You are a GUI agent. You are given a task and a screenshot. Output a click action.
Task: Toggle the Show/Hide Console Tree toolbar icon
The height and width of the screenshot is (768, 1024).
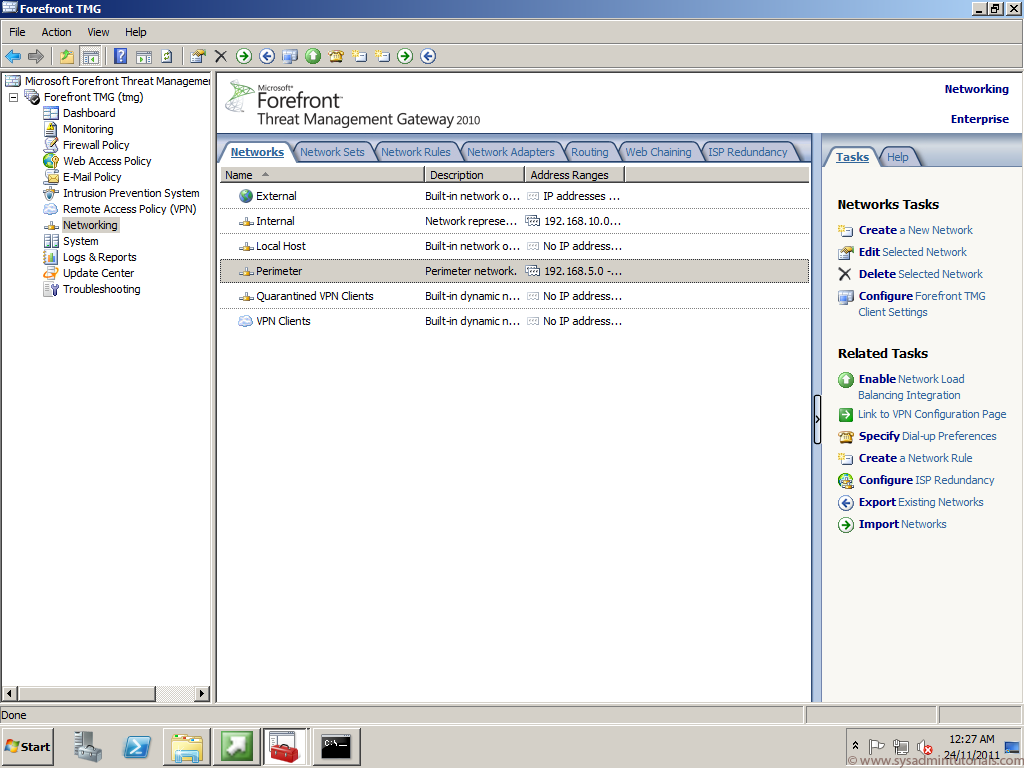point(90,56)
